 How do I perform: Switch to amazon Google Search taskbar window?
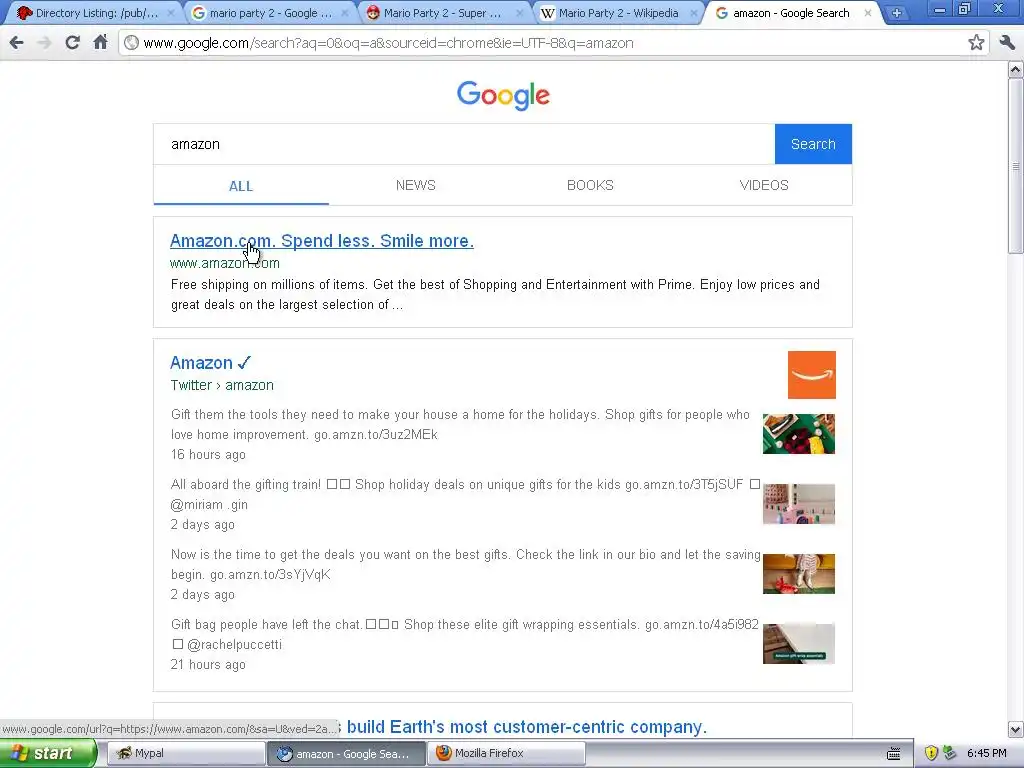(x=346, y=754)
